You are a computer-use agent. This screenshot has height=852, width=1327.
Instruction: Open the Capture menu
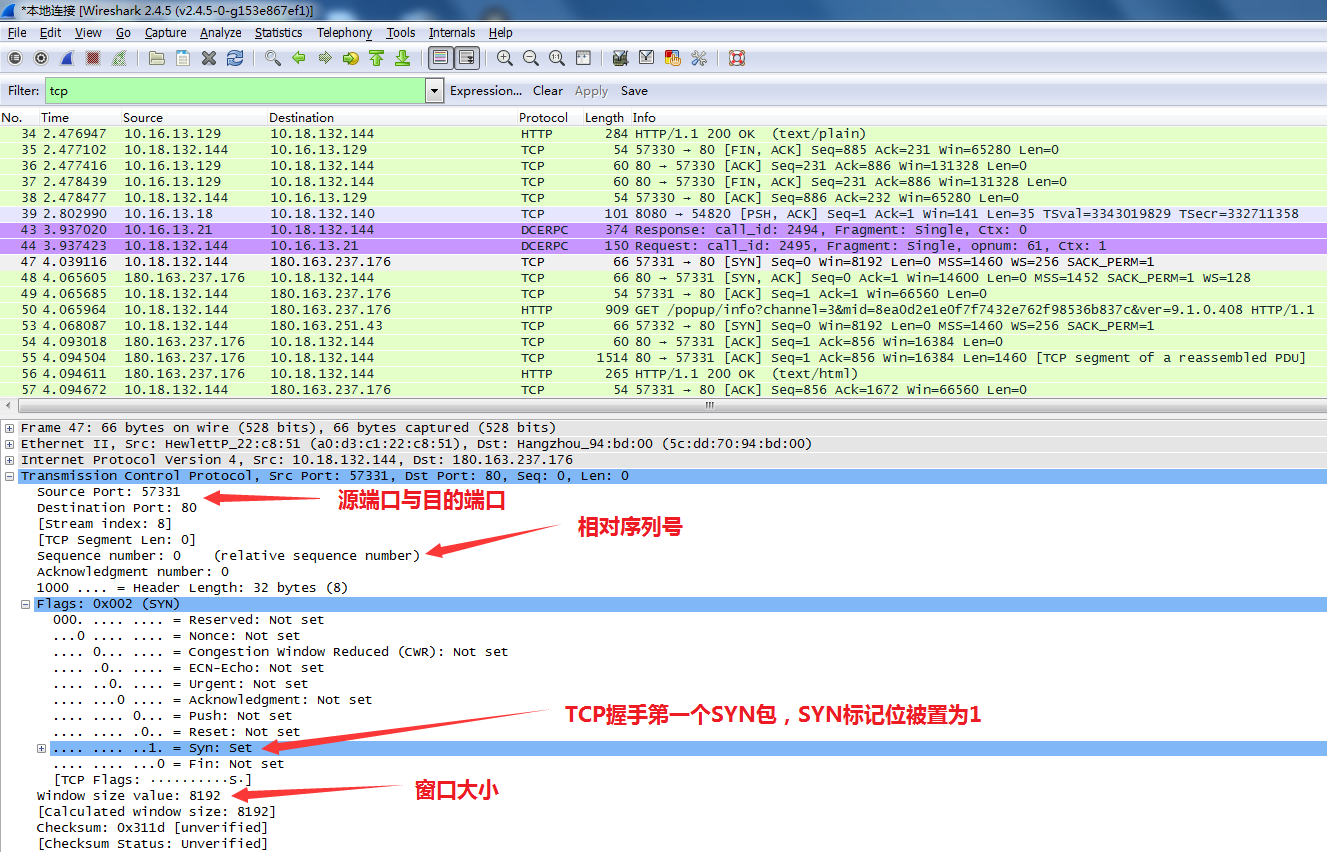(x=166, y=33)
